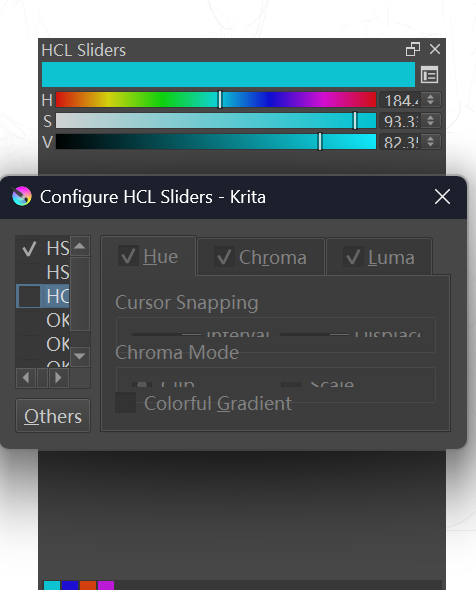Click the rainbow Hue slider
Viewport: 476px width, 590px height.
tap(216, 100)
